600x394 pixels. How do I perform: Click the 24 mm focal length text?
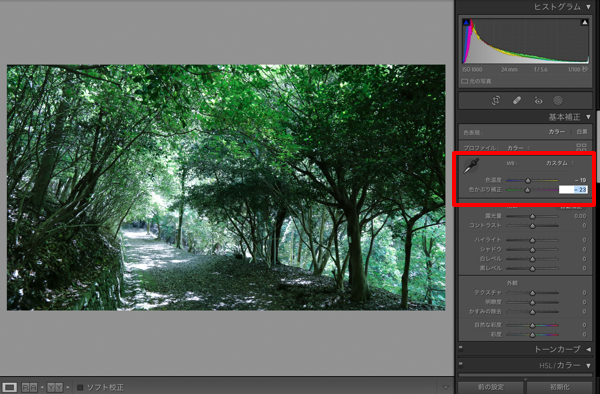click(x=509, y=70)
